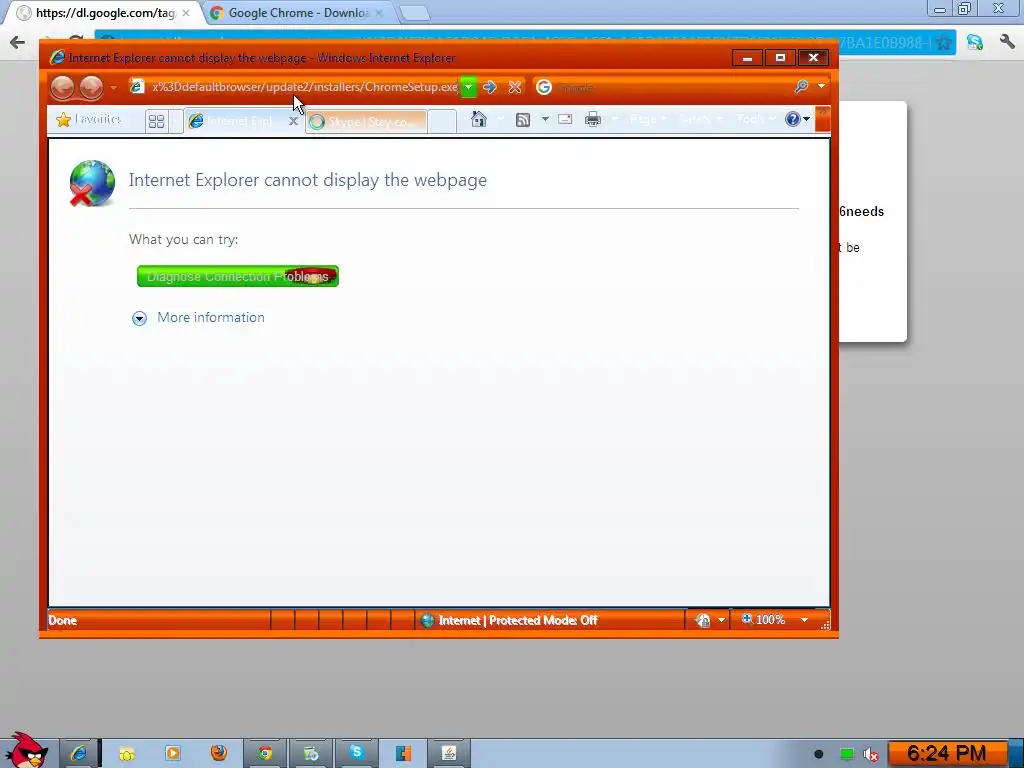This screenshot has width=1024, height=768.
Task: Click the Angry Birds Start button
Action: [x=26, y=750]
